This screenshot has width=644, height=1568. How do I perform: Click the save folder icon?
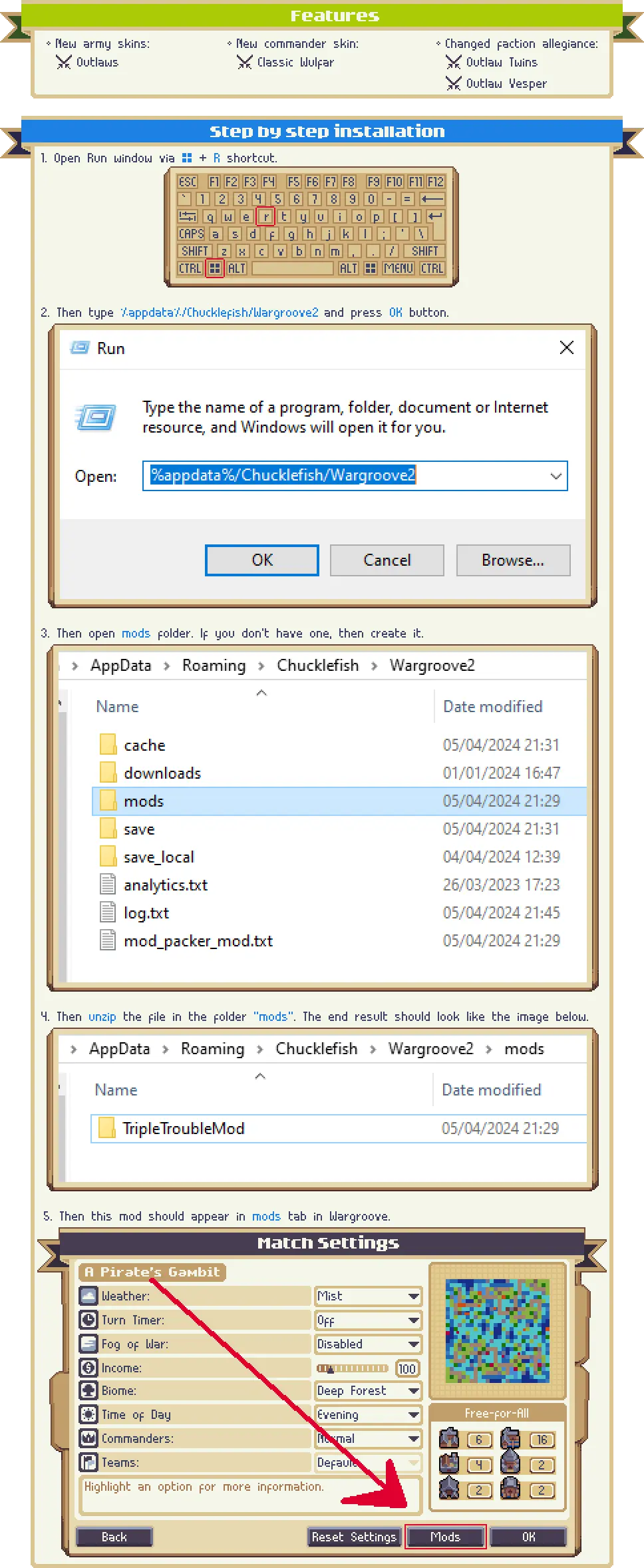click(108, 829)
